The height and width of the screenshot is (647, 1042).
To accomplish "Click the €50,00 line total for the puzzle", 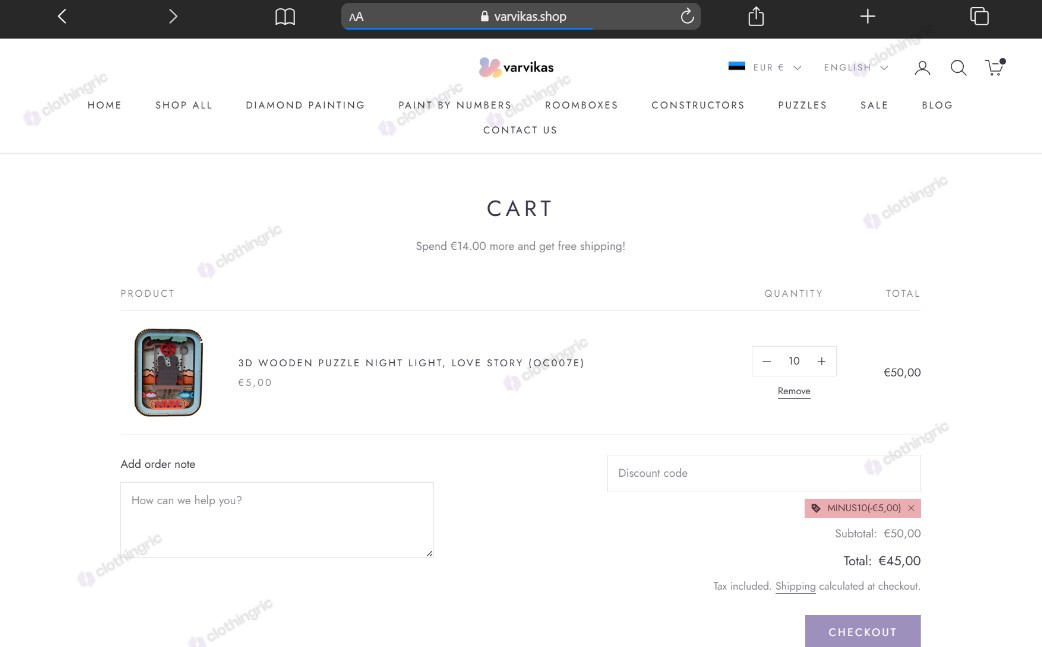I will click(902, 373).
